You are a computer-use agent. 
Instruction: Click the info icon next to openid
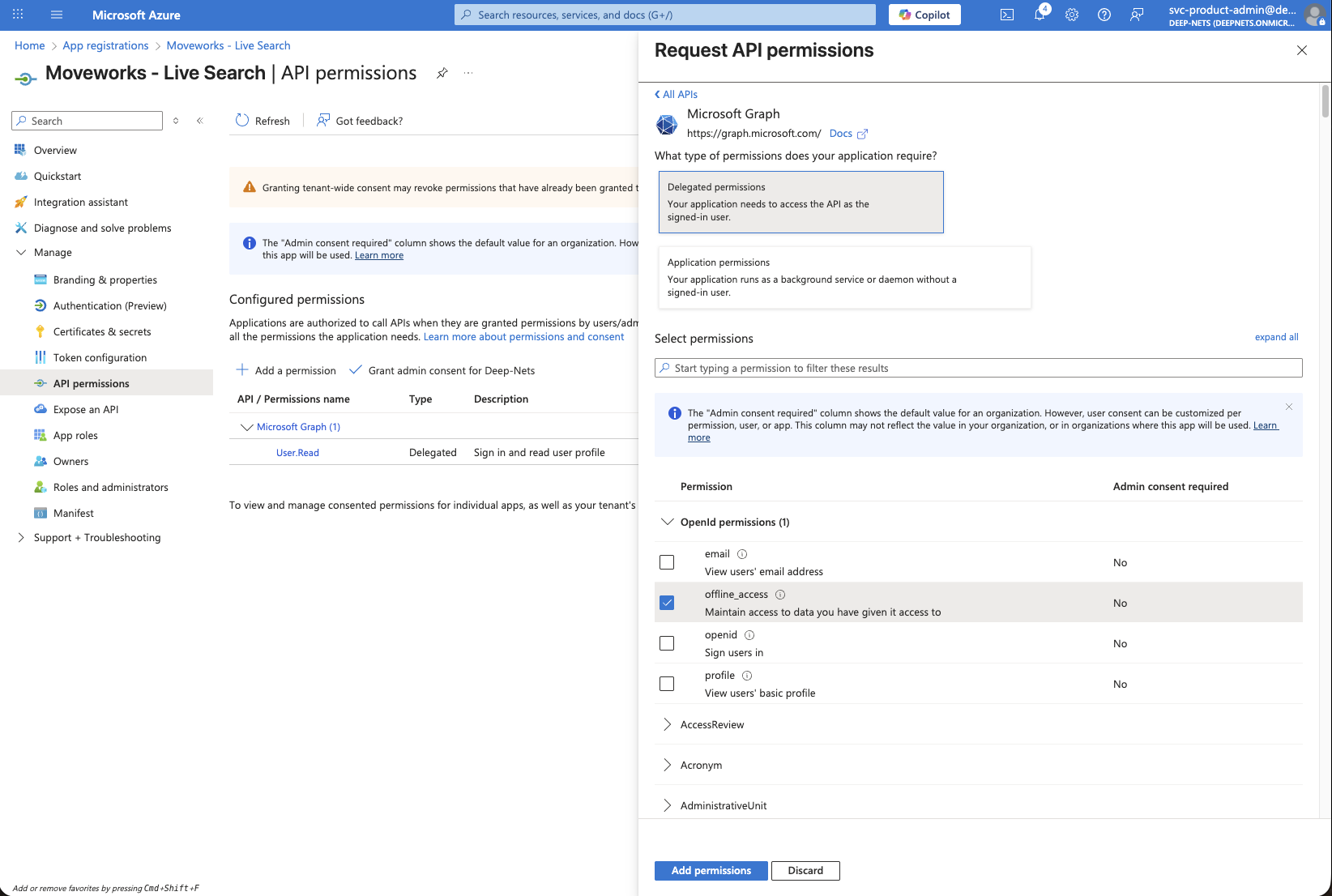tap(749, 635)
